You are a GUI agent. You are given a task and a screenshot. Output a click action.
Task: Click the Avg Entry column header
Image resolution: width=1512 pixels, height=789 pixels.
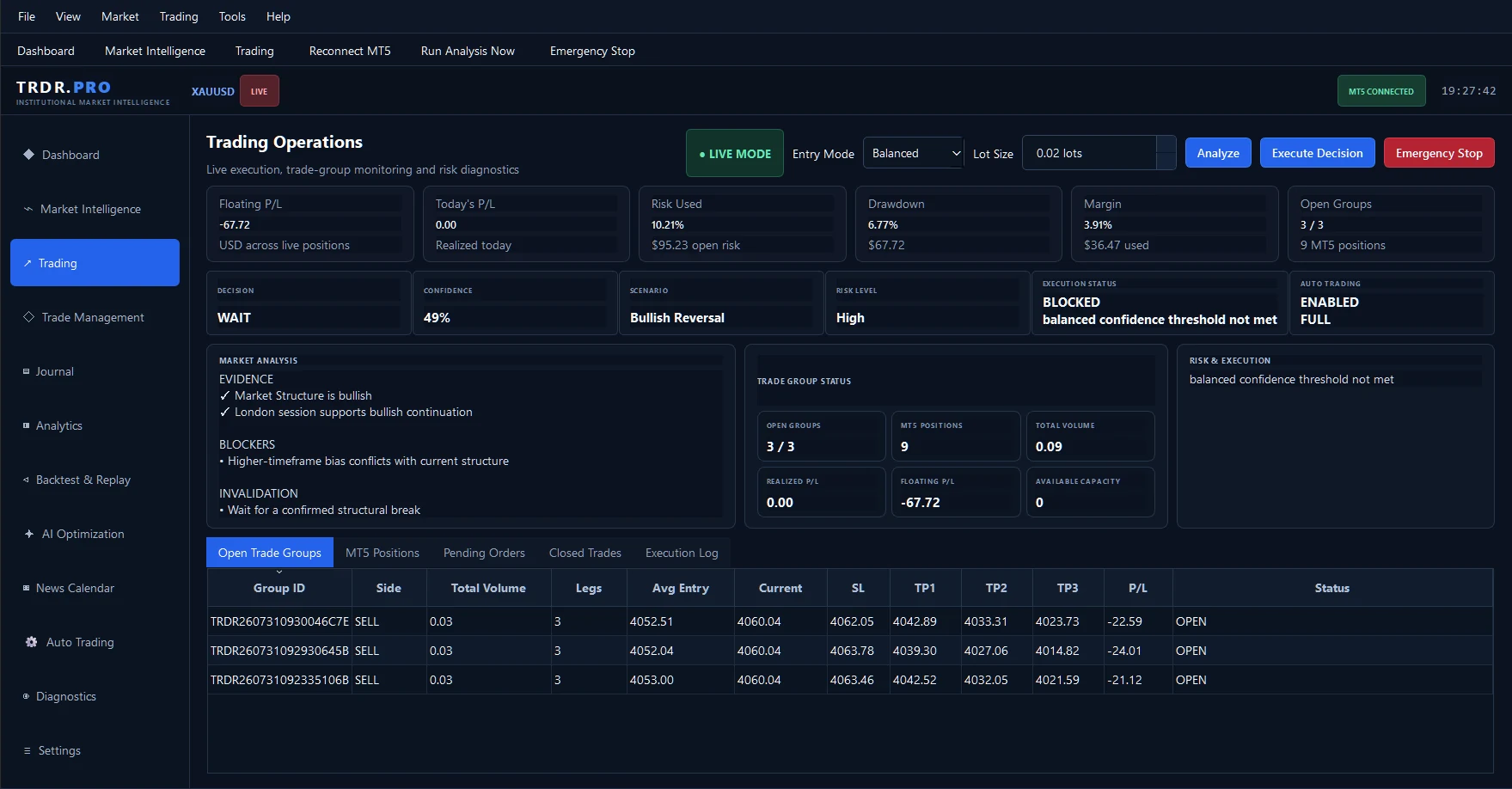(680, 588)
